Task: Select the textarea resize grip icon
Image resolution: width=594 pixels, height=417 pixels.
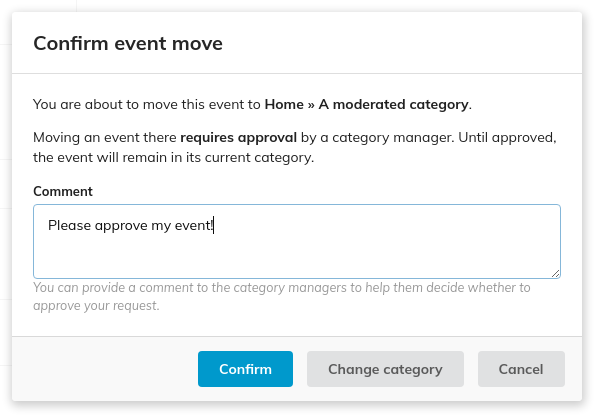Action: (555, 273)
